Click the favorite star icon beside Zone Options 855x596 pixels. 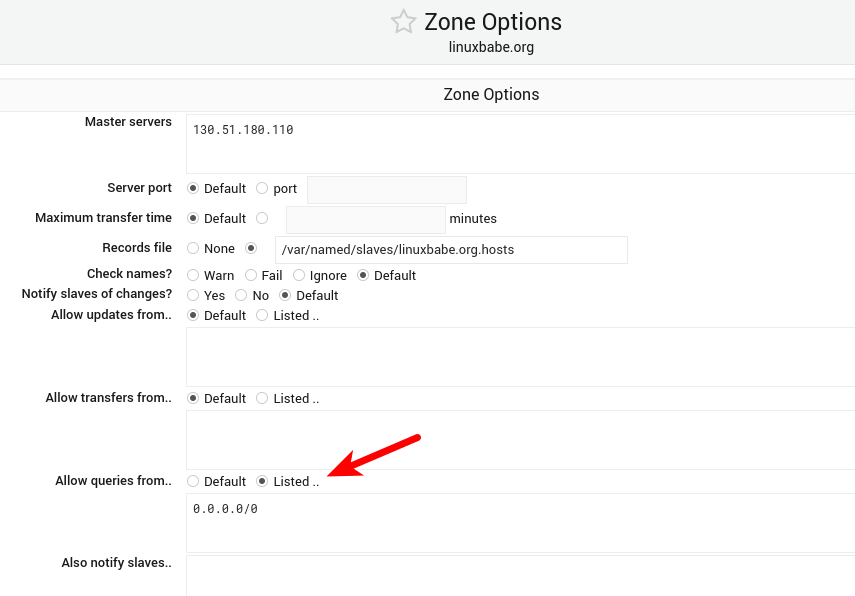[x=403, y=22]
